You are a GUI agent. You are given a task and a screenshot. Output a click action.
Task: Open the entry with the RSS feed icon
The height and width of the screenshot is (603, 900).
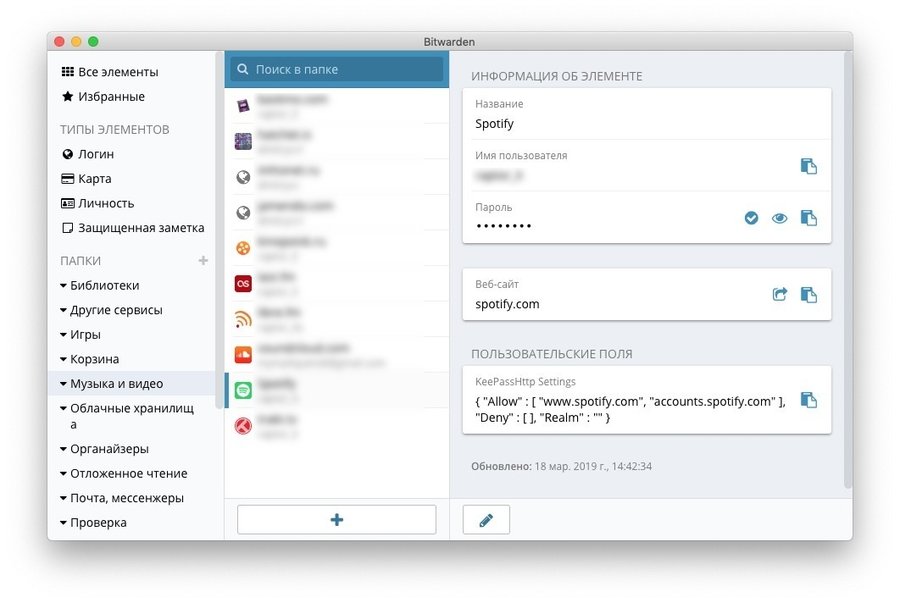click(x=337, y=319)
